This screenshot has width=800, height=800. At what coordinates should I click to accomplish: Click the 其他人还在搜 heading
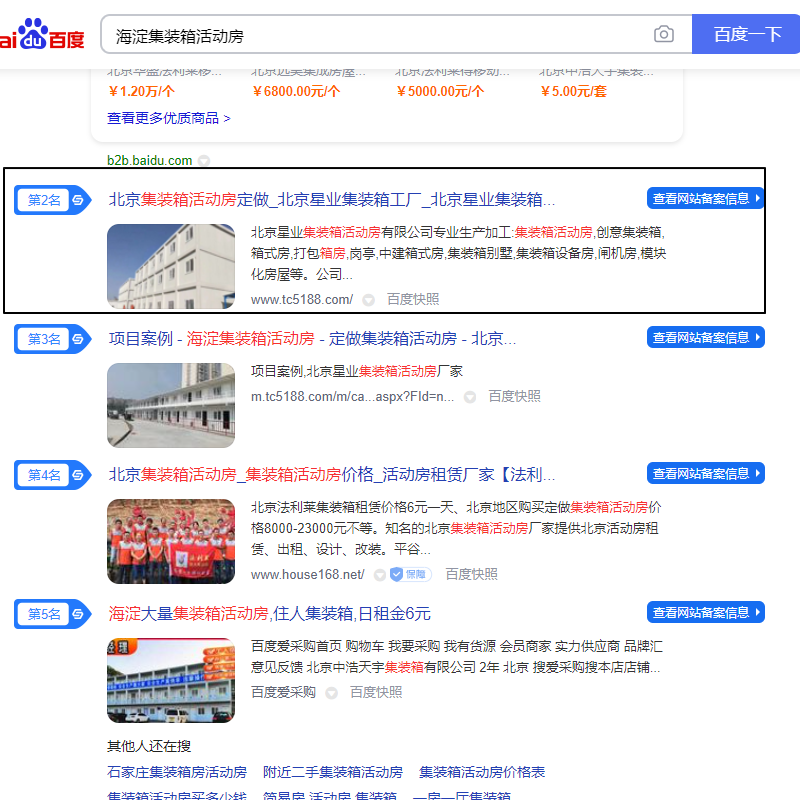149,746
